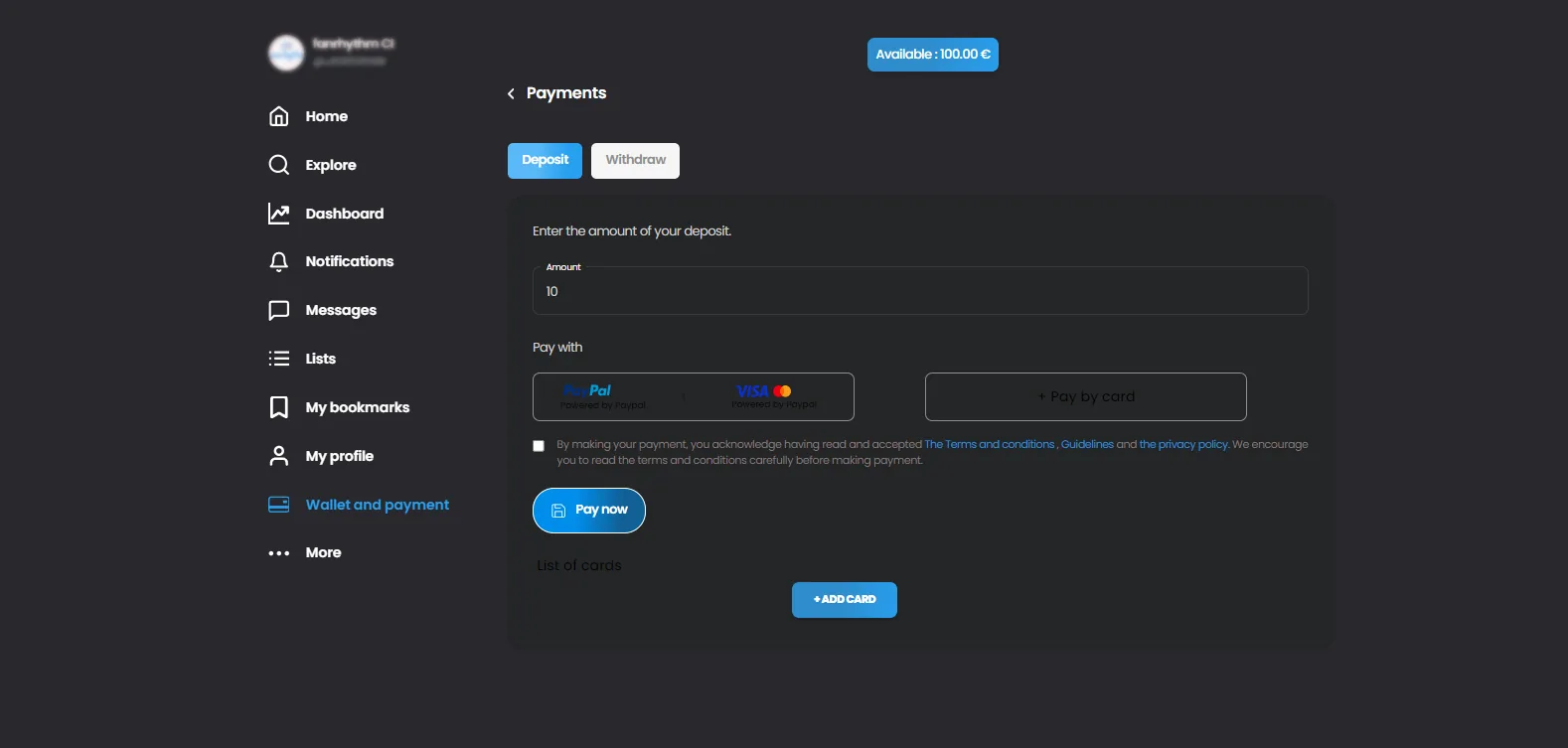
Task: Click the Home house icon
Action: coord(279,116)
